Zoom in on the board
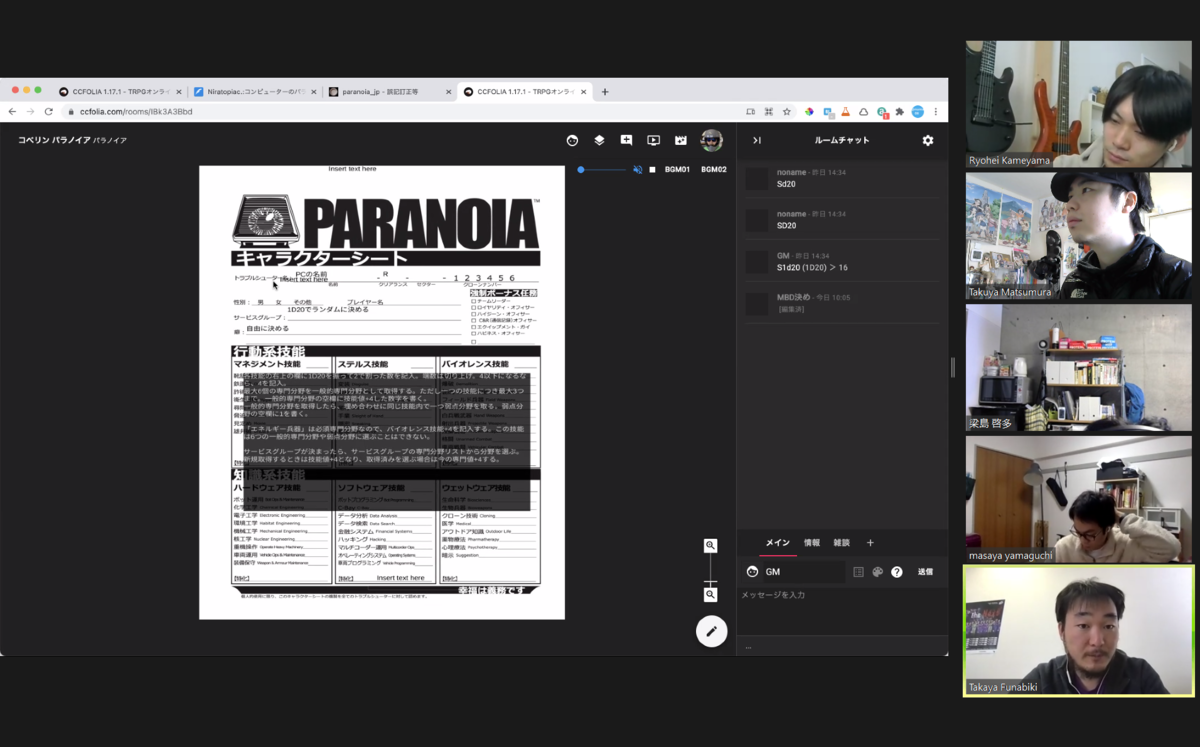The height and width of the screenshot is (747, 1200). [710, 546]
